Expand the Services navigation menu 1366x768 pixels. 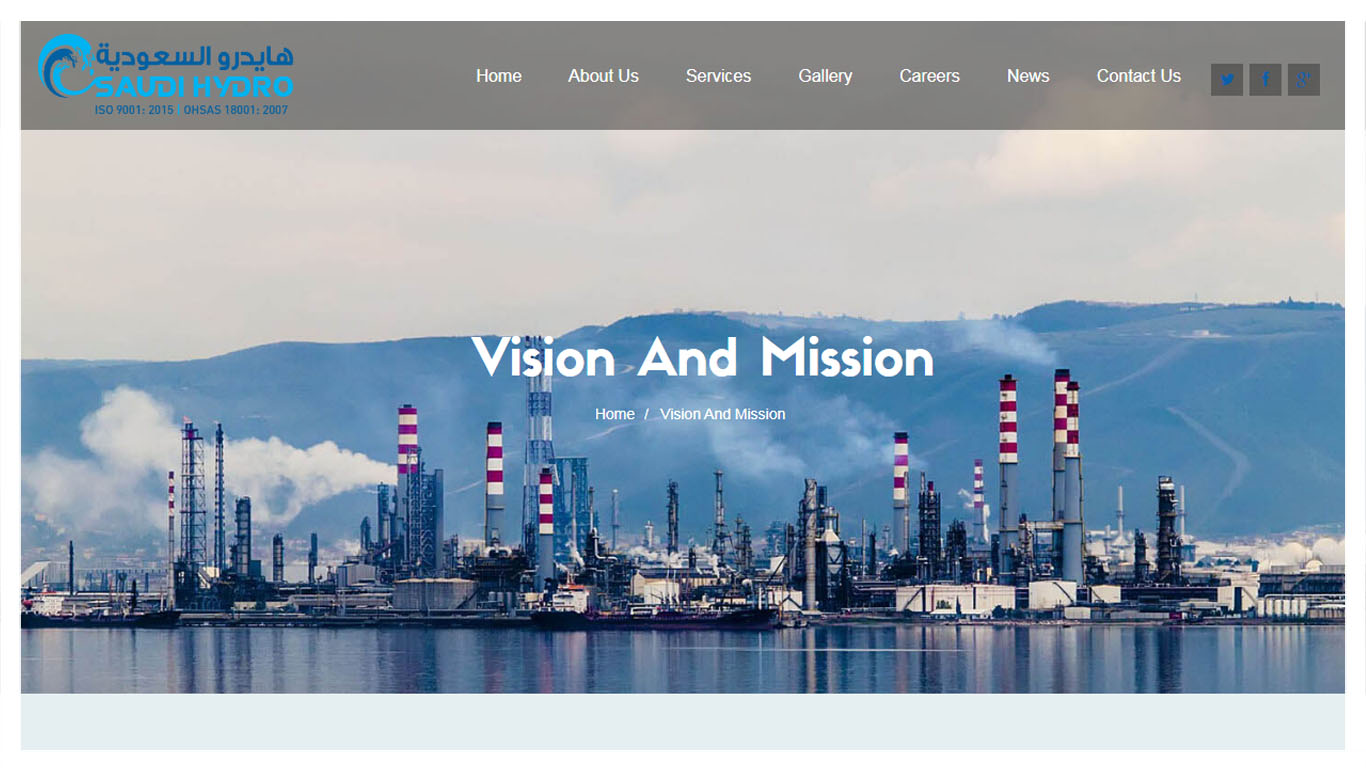coord(718,75)
